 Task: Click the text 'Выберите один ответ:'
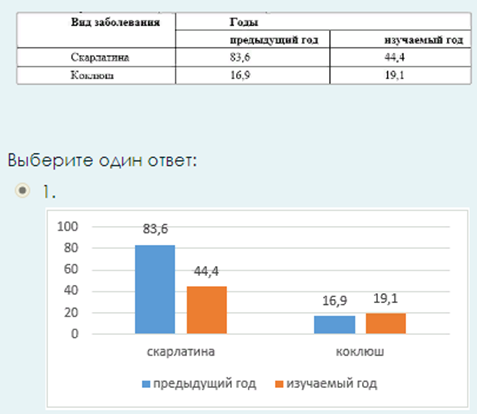click(102, 160)
